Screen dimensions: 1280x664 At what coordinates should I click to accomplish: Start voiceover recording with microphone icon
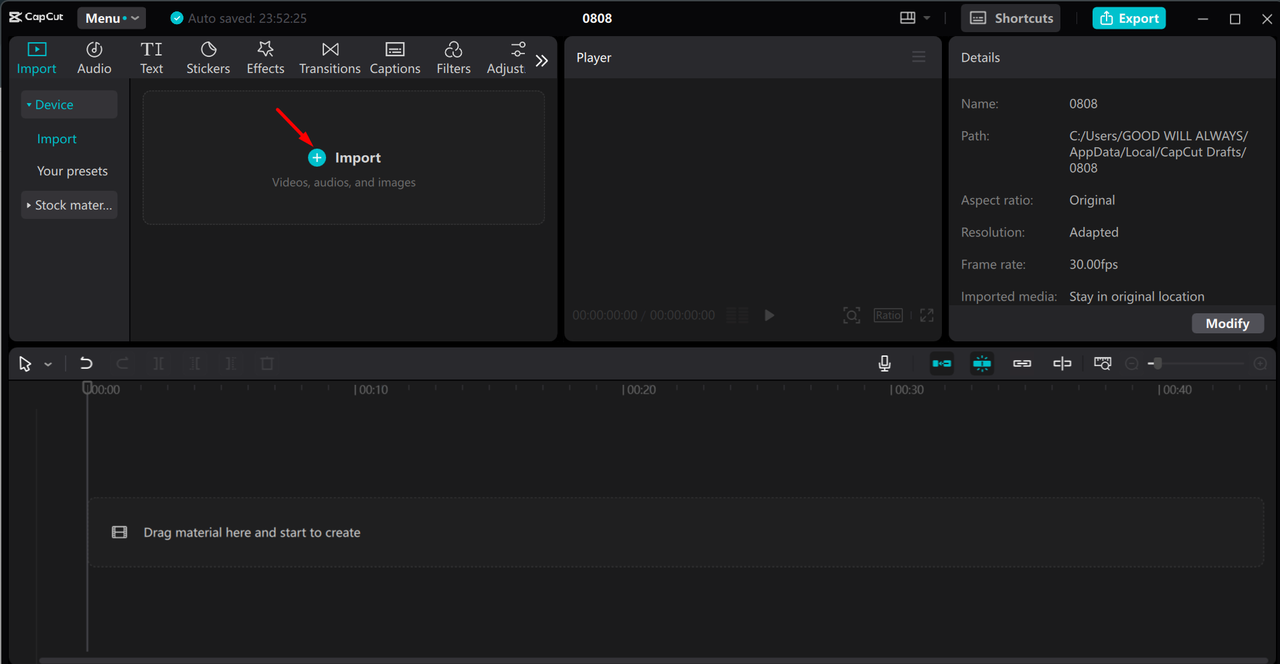pos(885,364)
